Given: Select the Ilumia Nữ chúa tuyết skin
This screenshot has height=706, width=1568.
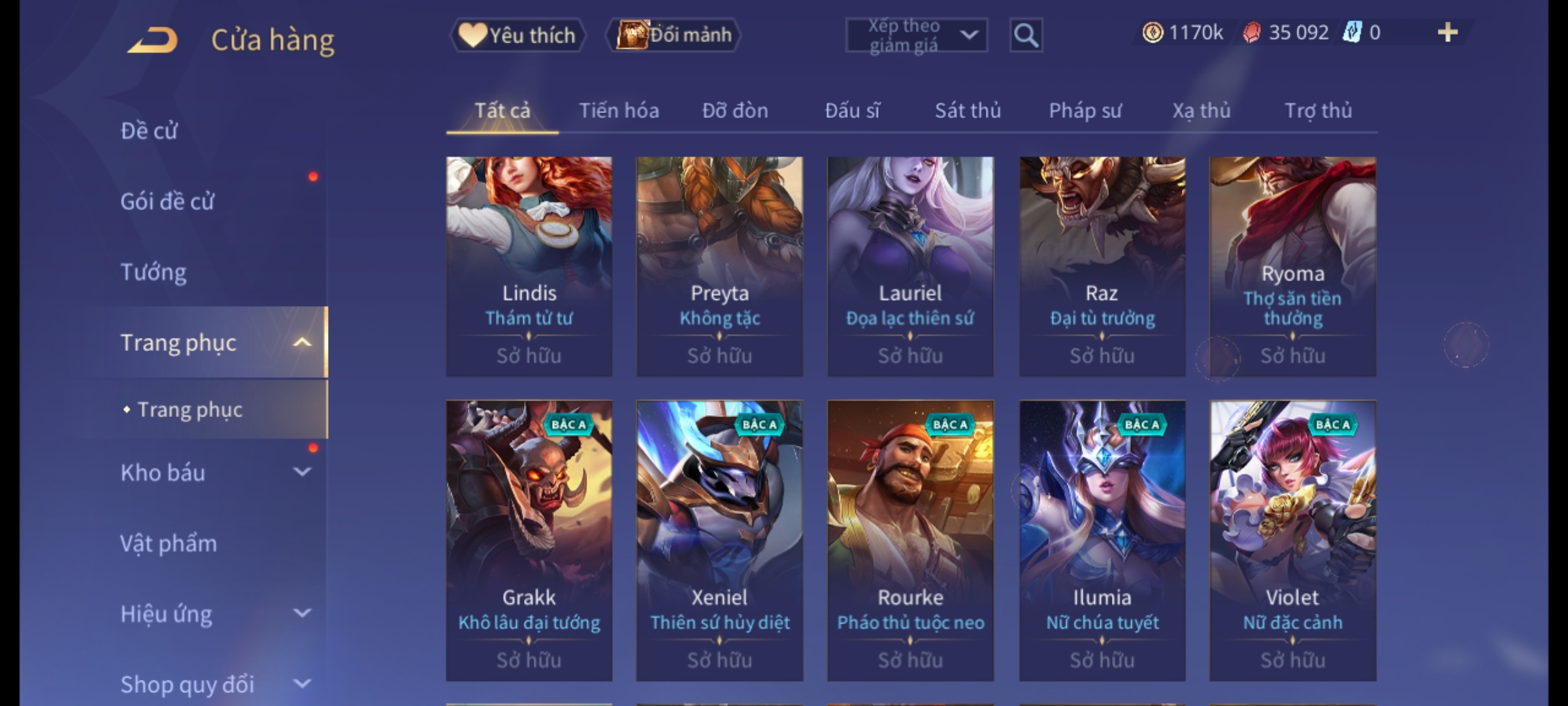Looking at the screenshot, I should [1102, 541].
